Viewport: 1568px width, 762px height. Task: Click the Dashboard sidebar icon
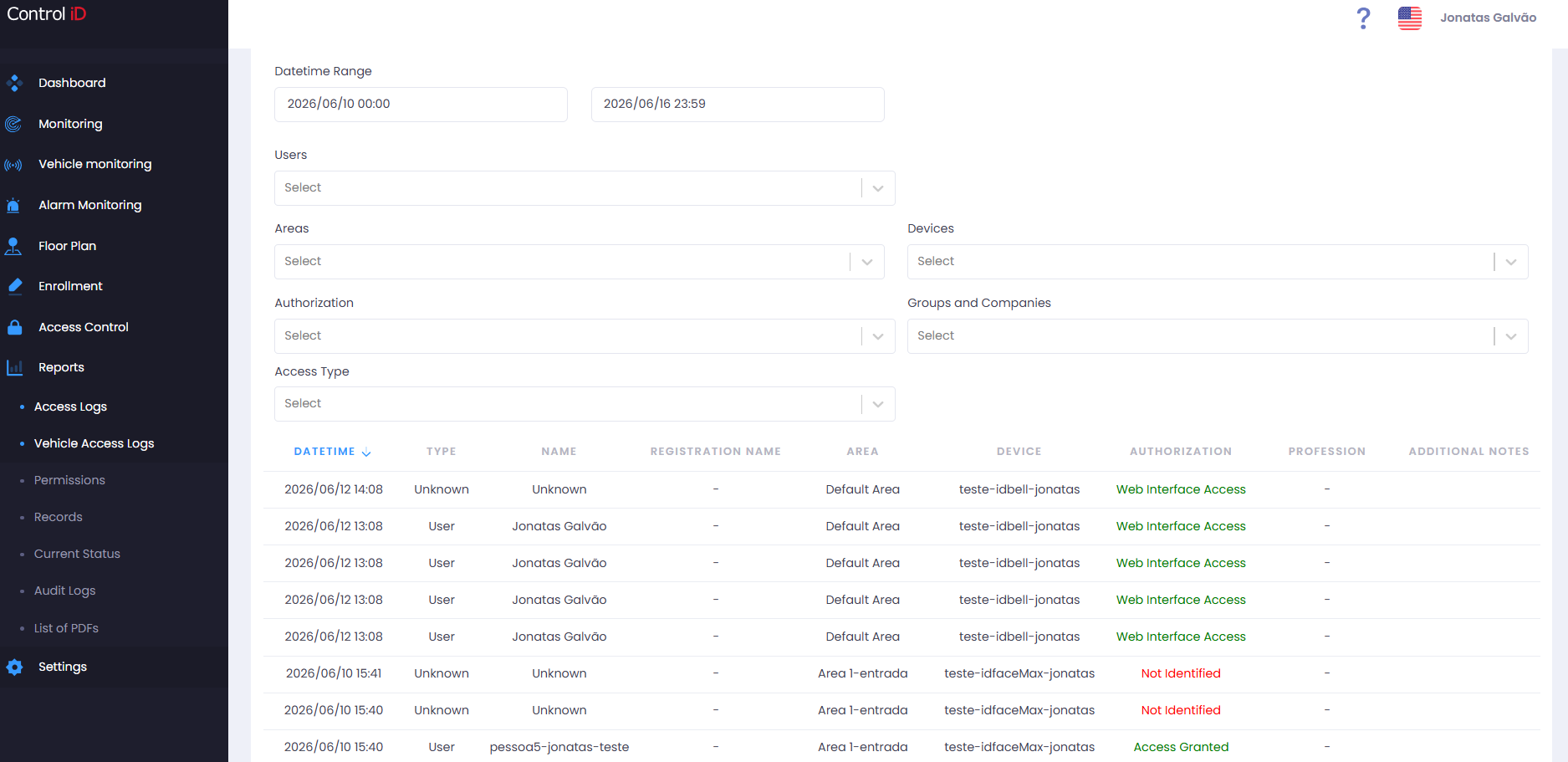click(x=13, y=83)
